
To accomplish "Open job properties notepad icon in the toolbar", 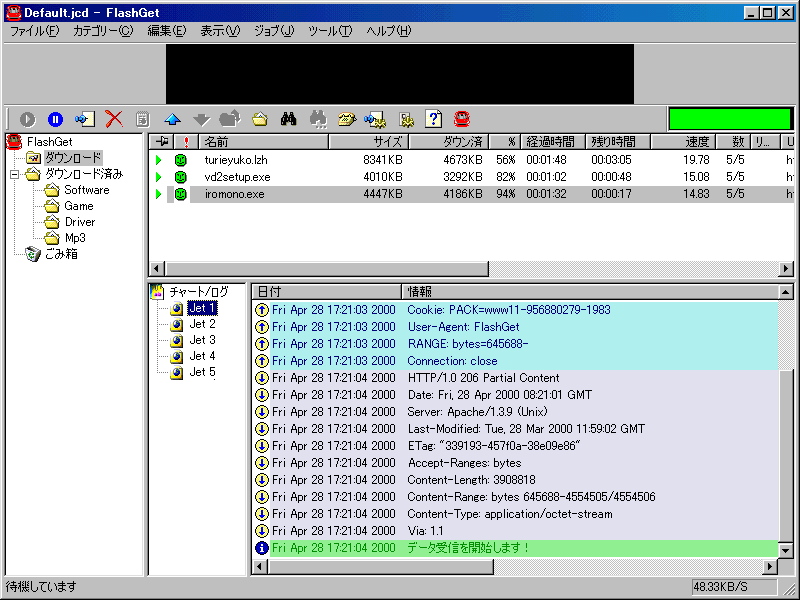I will (142, 119).
